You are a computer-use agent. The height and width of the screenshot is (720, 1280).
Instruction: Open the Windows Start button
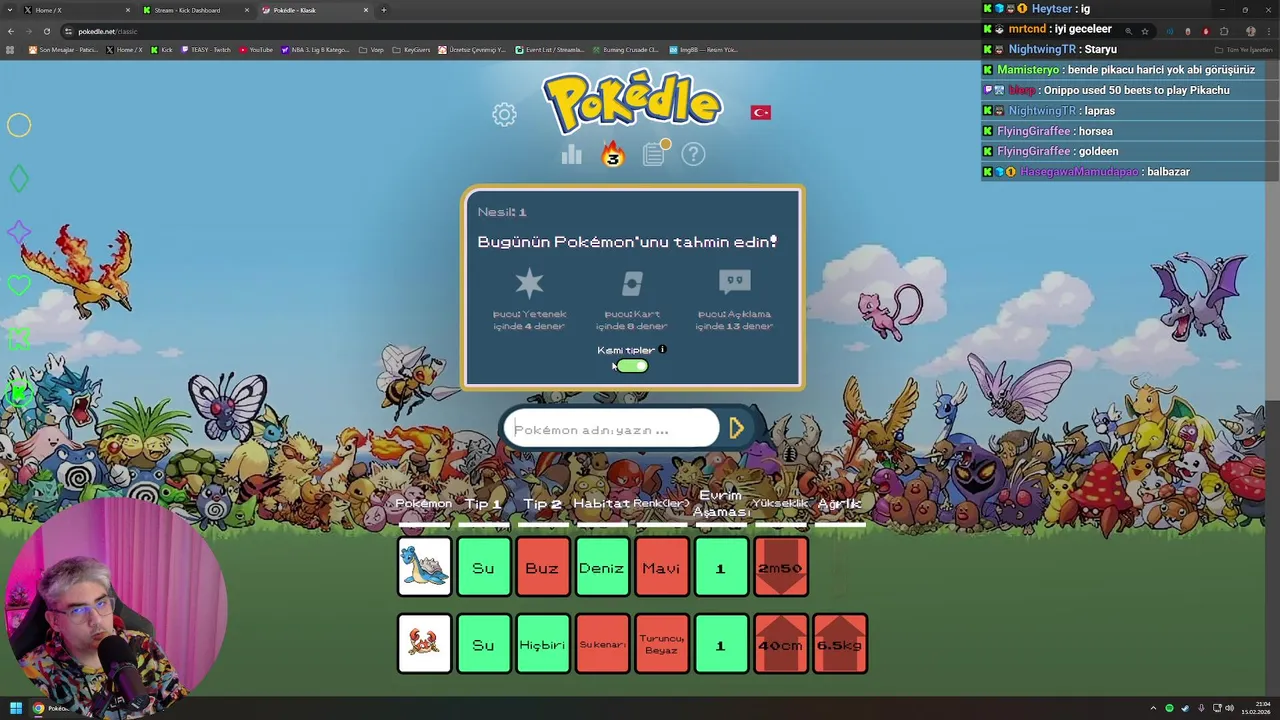click(x=16, y=708)
